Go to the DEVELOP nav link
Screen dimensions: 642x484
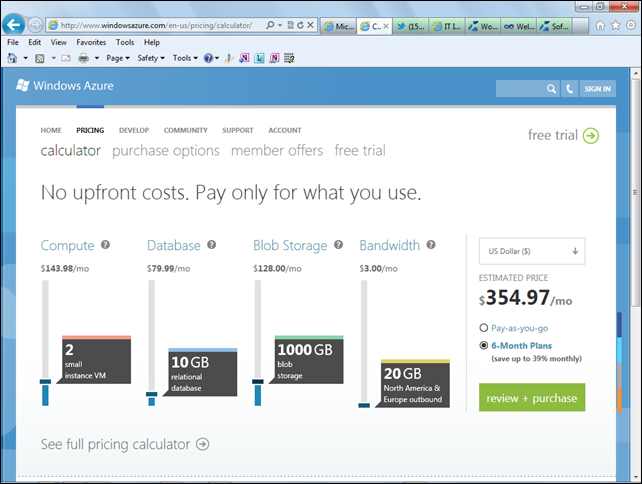(x=134, y=130)
